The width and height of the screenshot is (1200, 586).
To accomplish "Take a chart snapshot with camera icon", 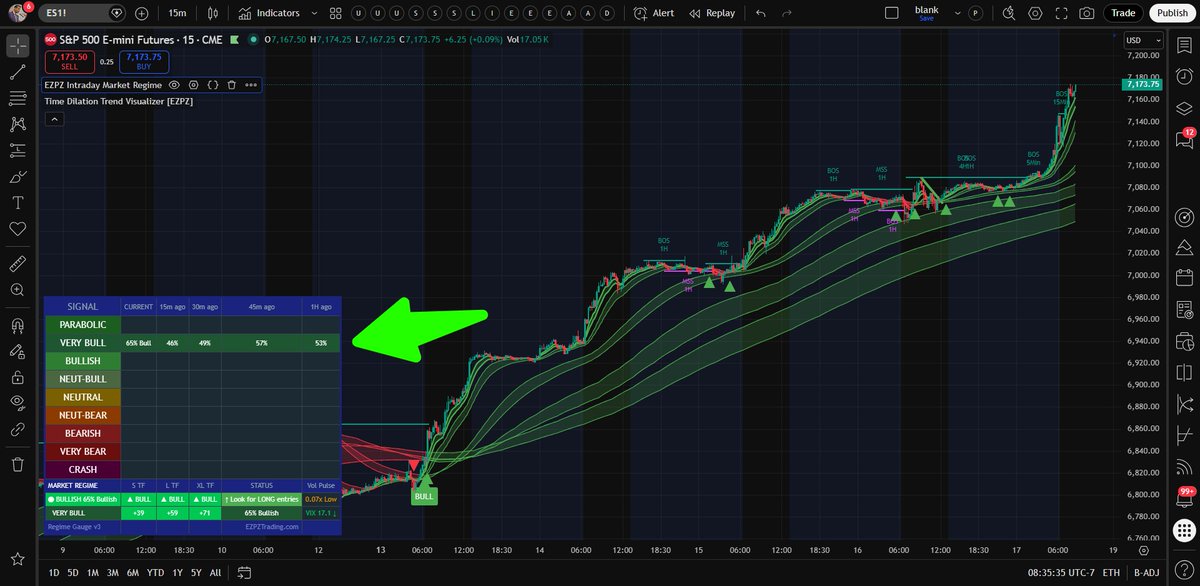I will [x=1086, y=13].
